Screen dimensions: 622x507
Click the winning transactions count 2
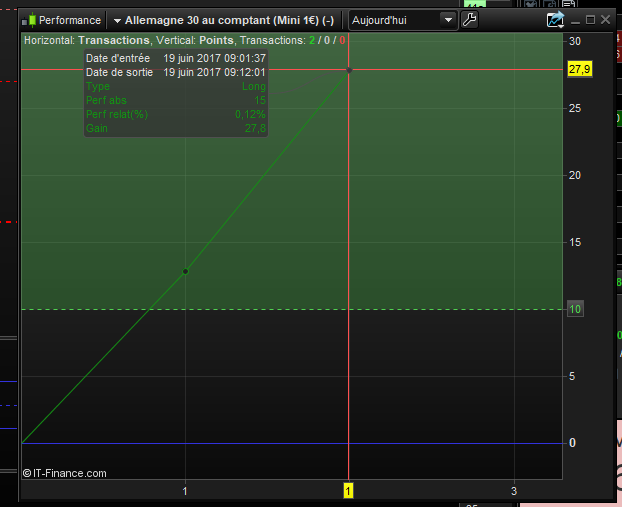(x=312, y=40)
